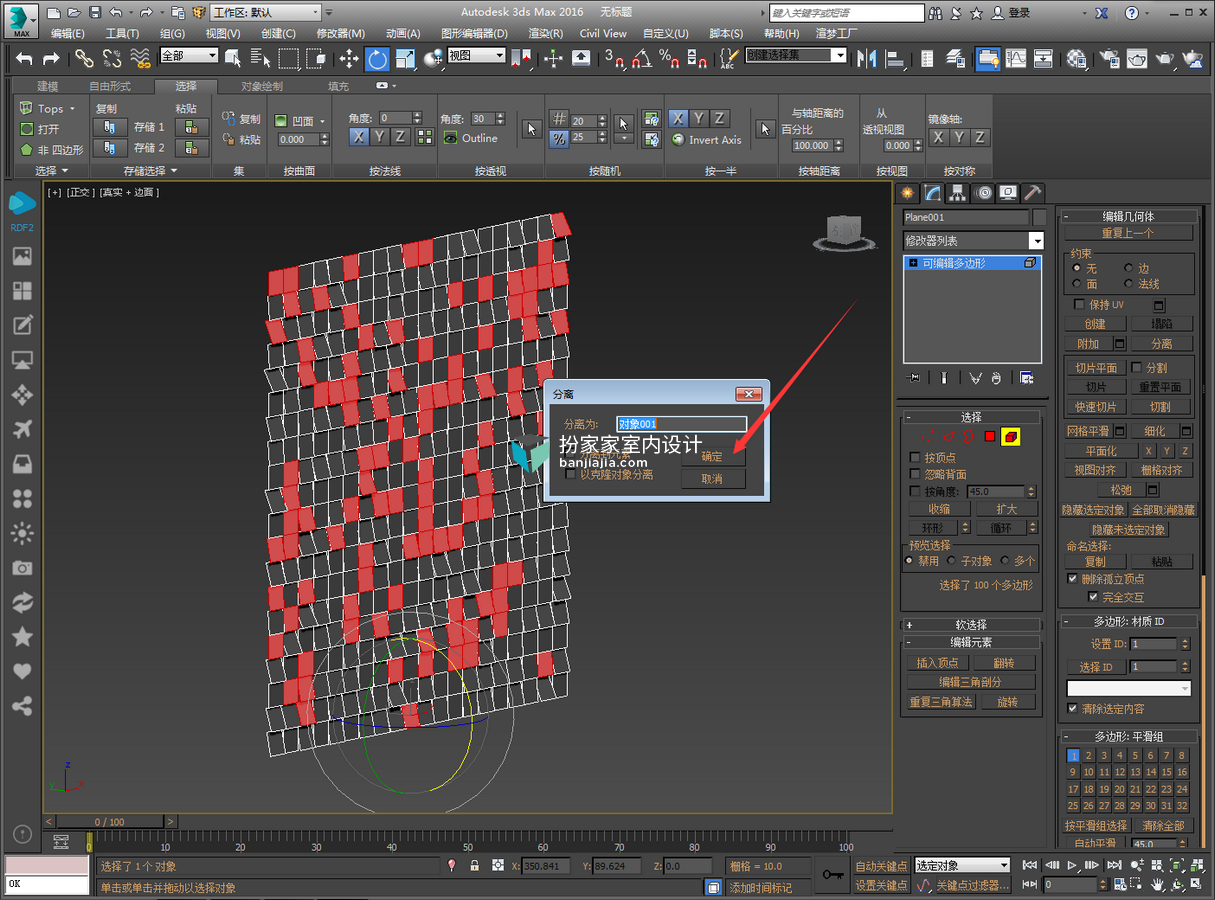Toggle the 按顶点 checkbox

click(x=915, y=457)
